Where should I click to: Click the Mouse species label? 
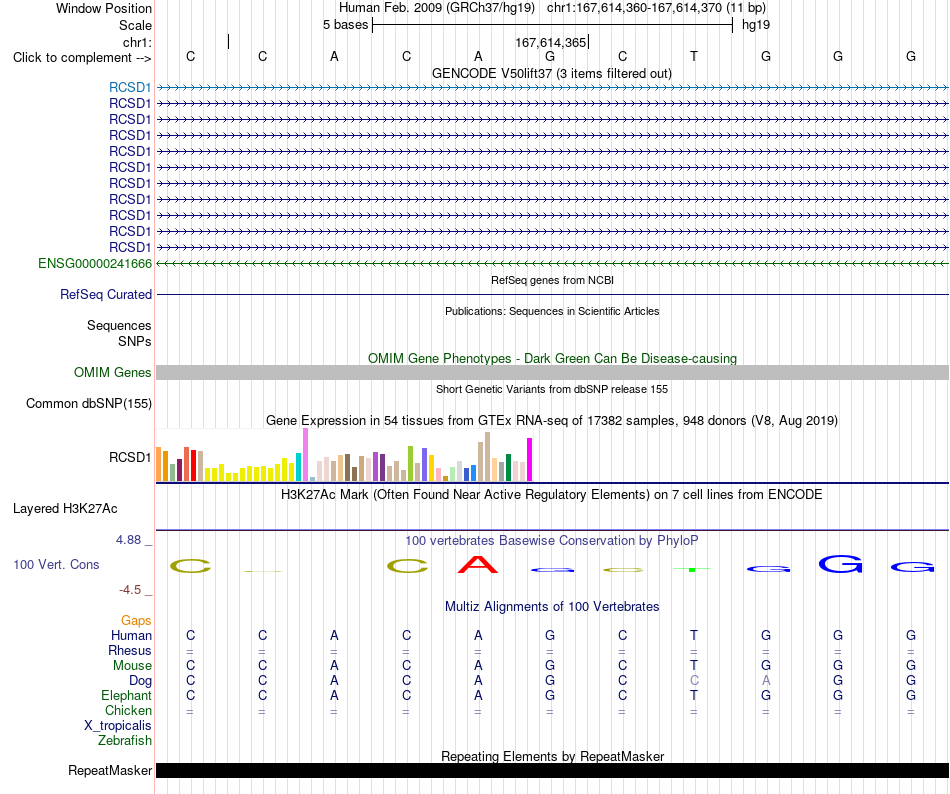click(x=132, y=666)
